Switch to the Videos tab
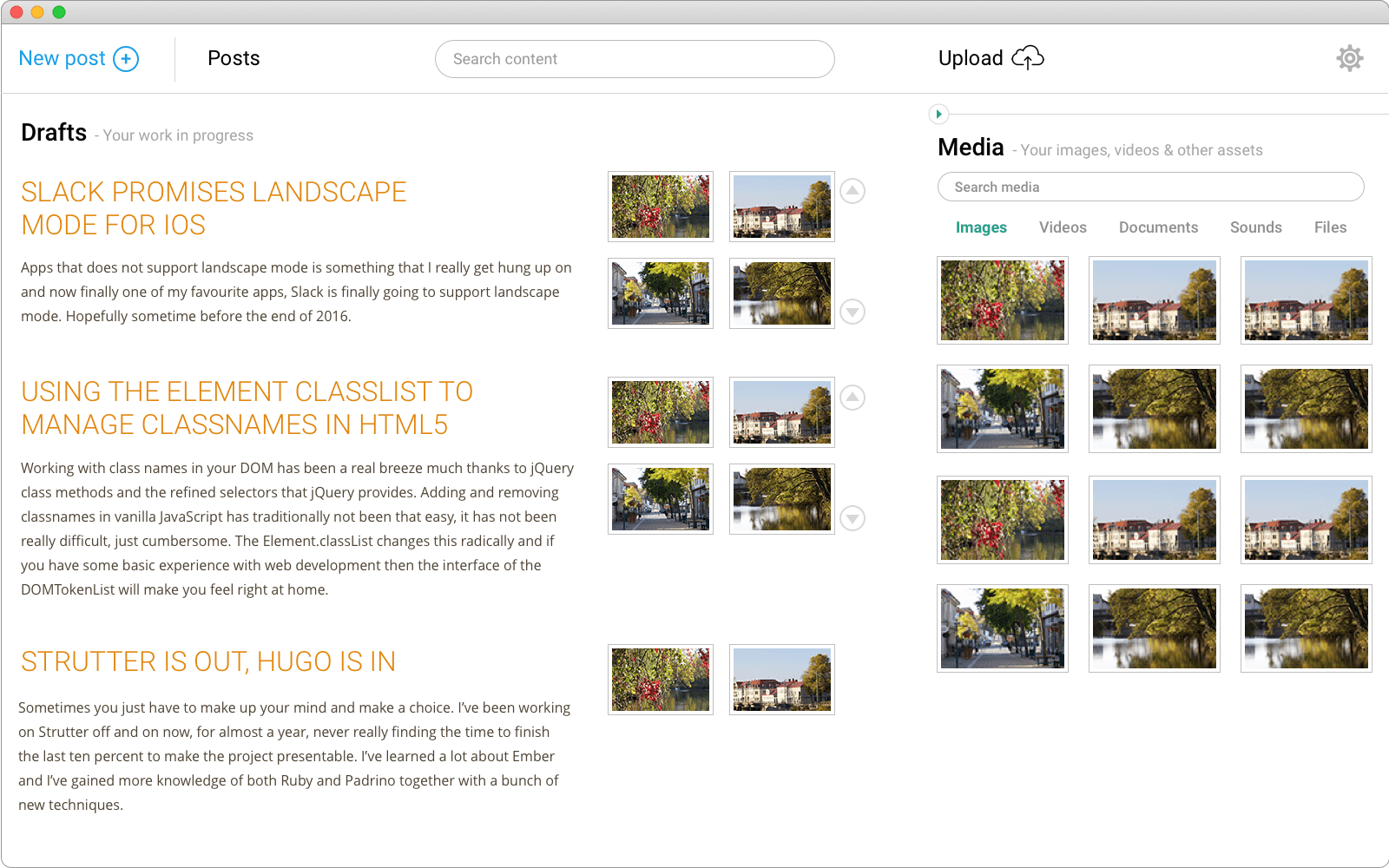The height and width of the screenshot is (868, 1389). click(x=1063, y=227)
